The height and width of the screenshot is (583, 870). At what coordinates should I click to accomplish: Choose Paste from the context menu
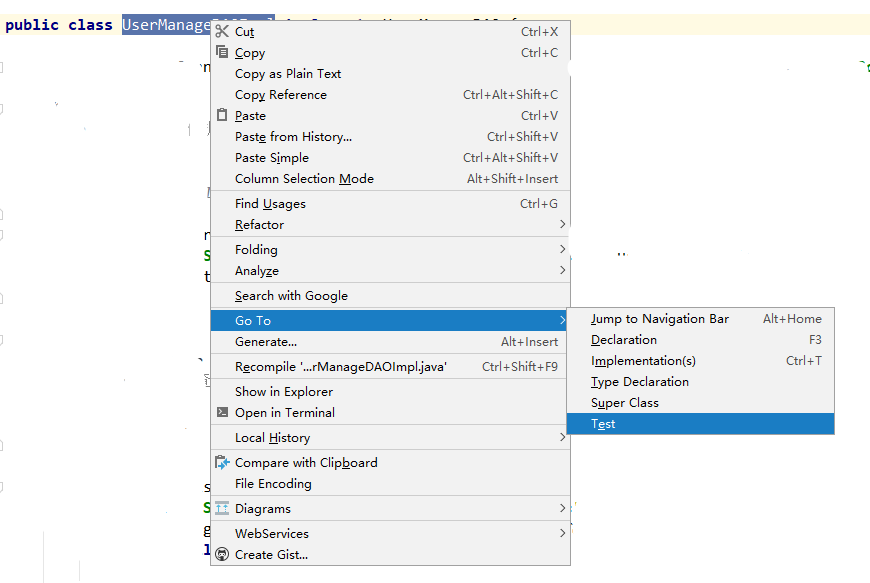click(390, 115)
